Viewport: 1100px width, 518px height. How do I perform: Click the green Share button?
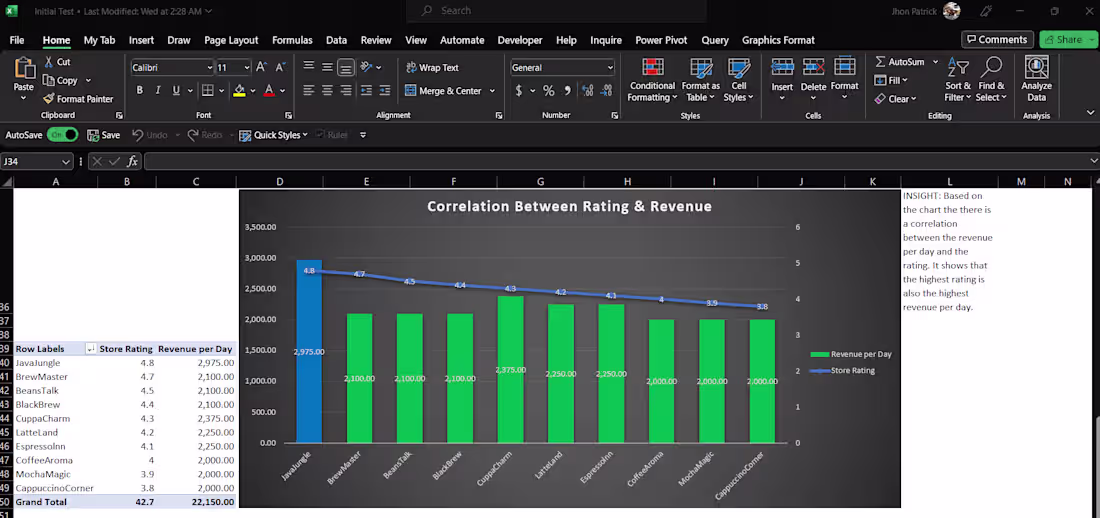point(1066,39)
